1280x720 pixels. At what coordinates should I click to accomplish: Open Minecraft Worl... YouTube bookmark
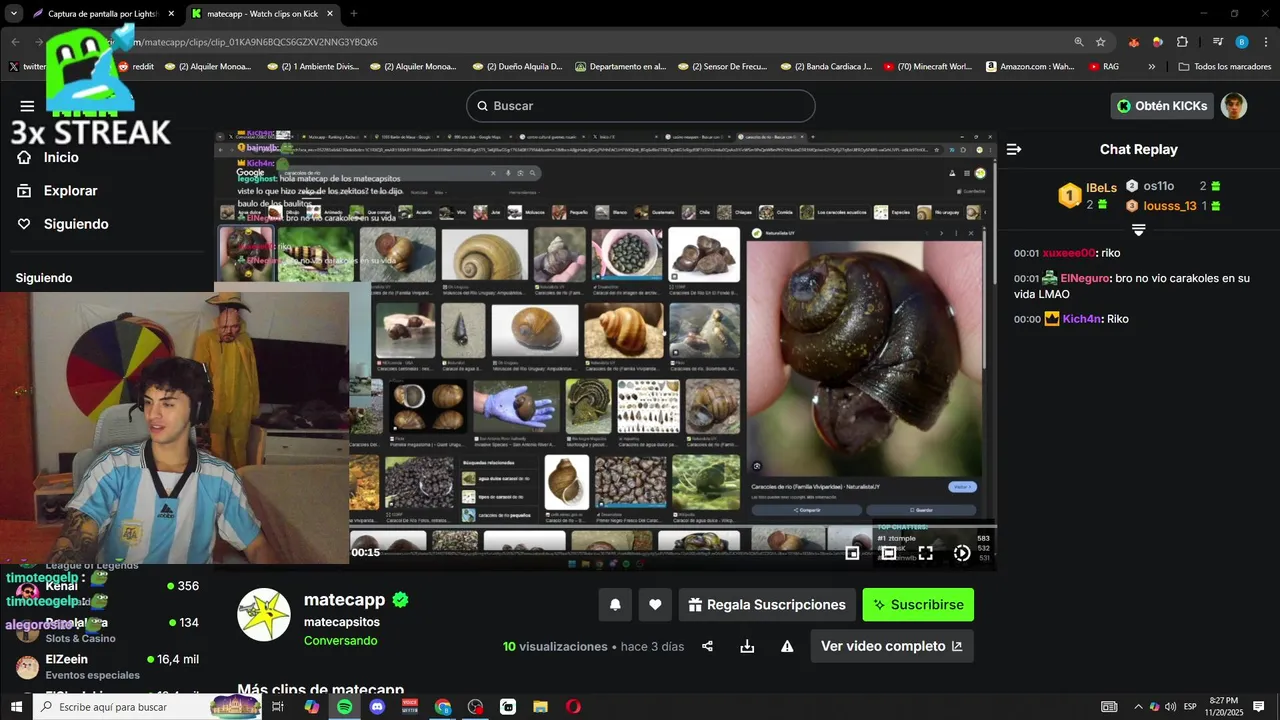point(927,66)
